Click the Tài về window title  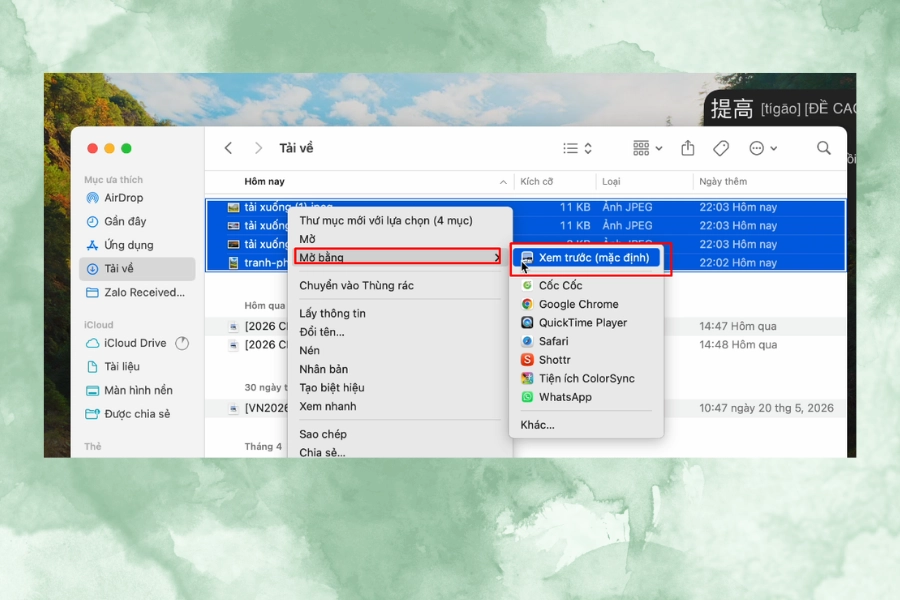(x=296, y=148)
